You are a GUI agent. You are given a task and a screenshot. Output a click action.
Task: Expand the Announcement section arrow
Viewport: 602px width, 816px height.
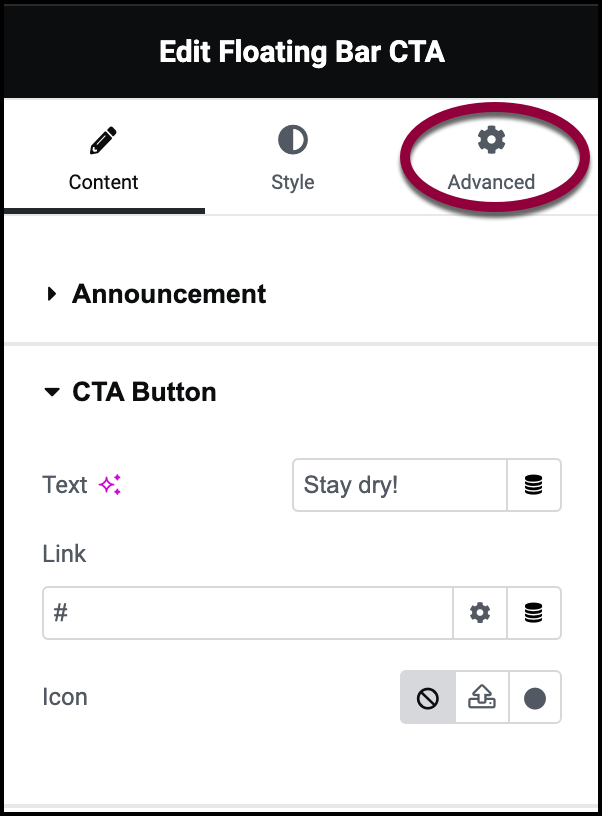52,294
